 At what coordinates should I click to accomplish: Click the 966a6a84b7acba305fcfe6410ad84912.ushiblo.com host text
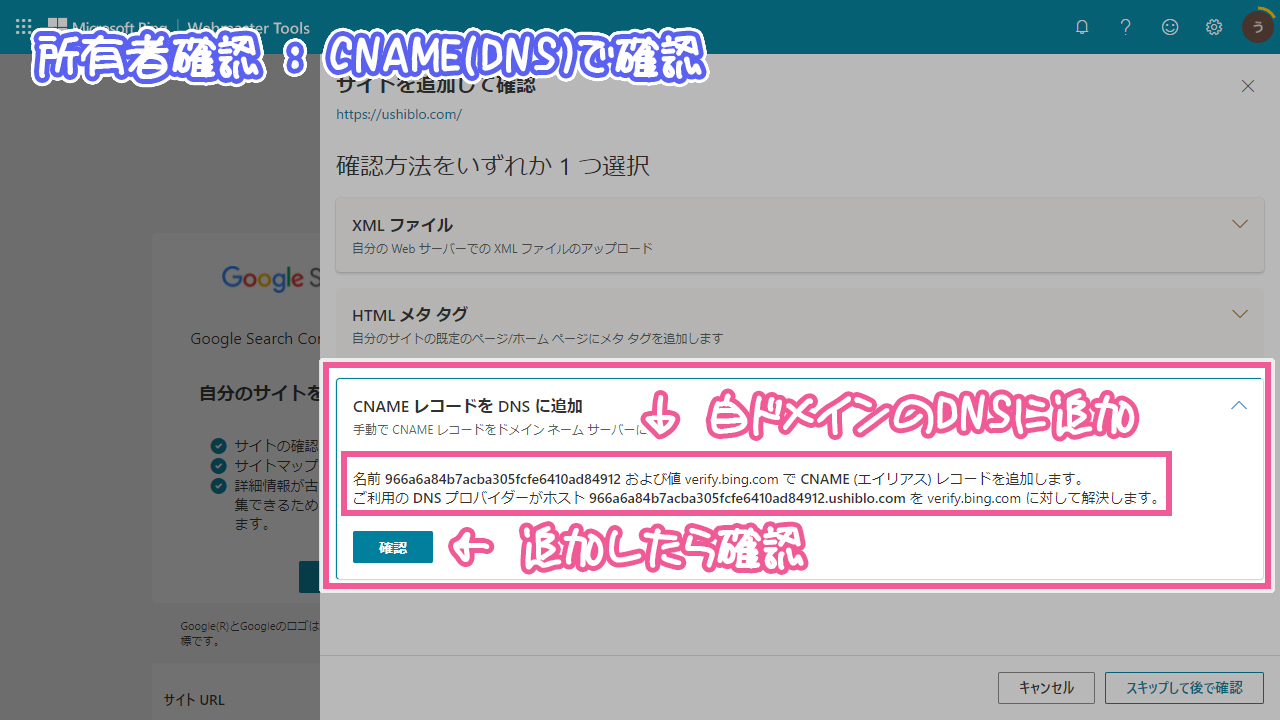coord(747,498)
